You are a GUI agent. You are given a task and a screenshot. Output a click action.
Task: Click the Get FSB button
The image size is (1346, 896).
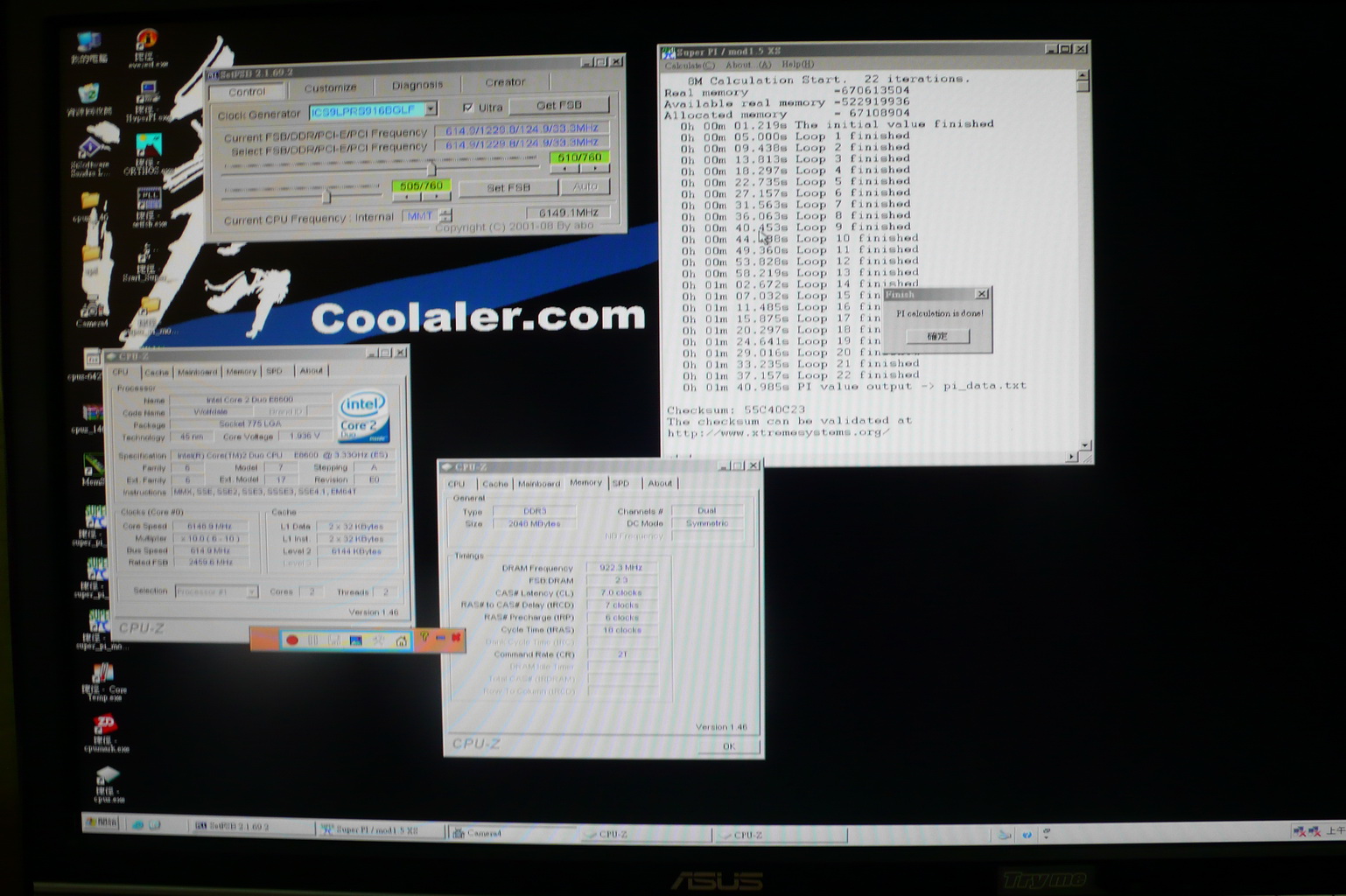tap(559, 105)
